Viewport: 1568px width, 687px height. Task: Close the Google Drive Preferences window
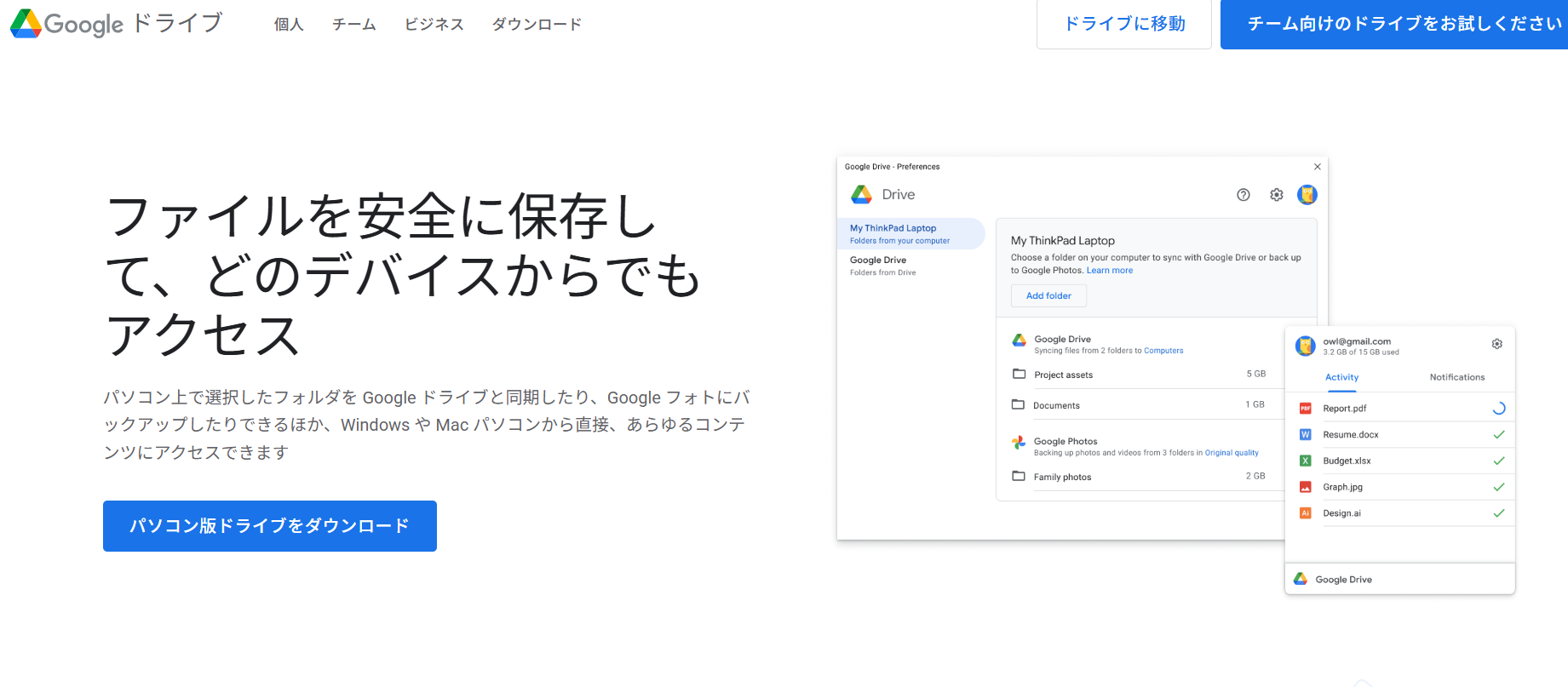1318,167
